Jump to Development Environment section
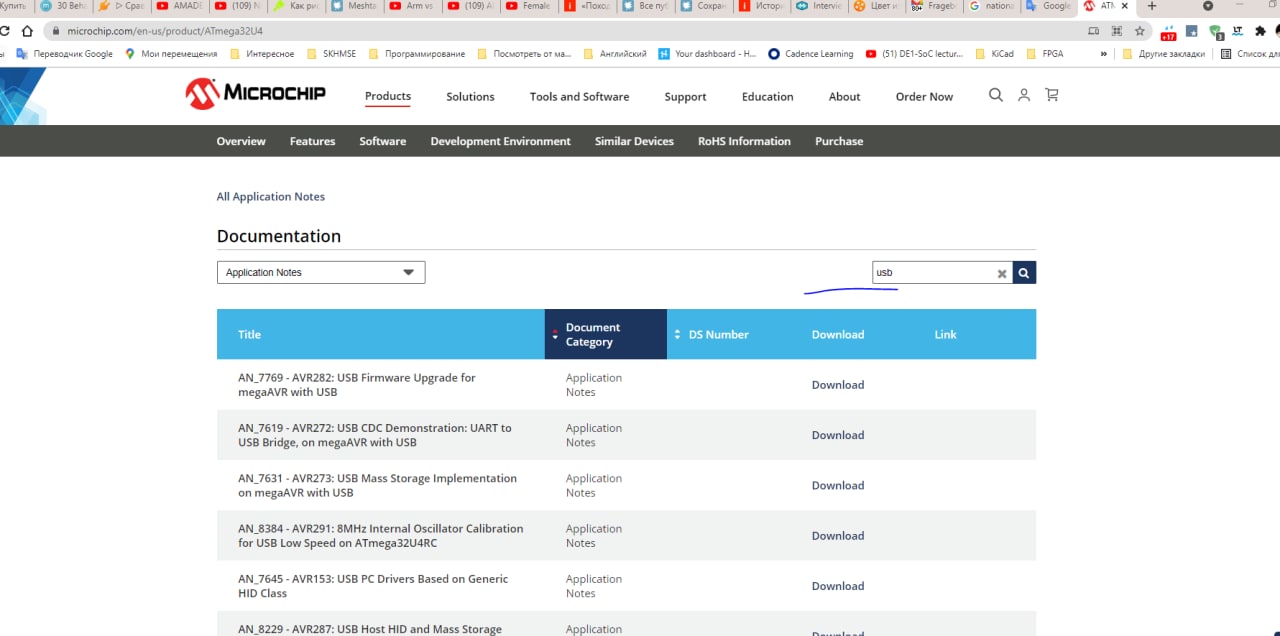 point(500,141)
